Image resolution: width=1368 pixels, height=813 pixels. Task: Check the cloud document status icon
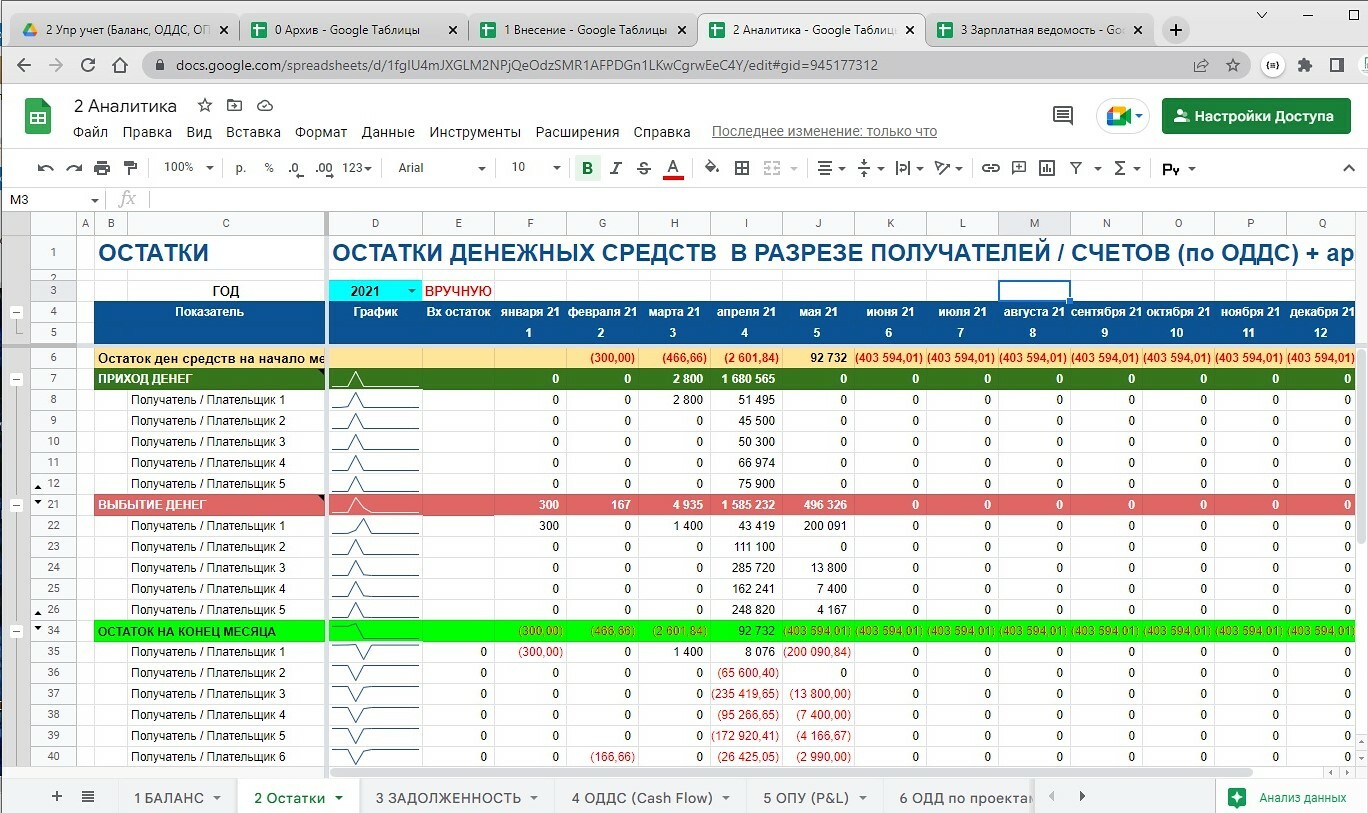265,106
